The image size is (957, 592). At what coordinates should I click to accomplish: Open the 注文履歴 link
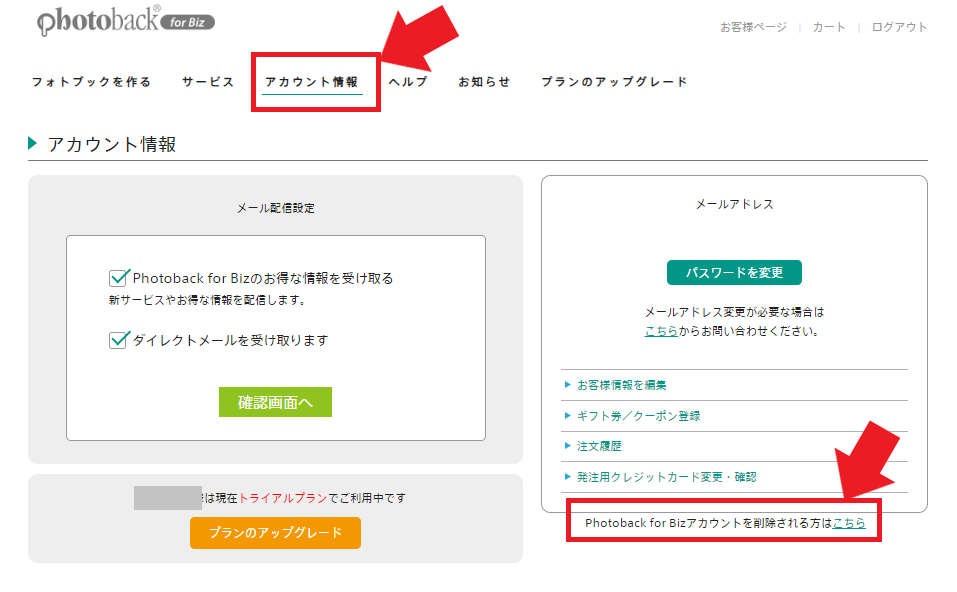[599, 446]
